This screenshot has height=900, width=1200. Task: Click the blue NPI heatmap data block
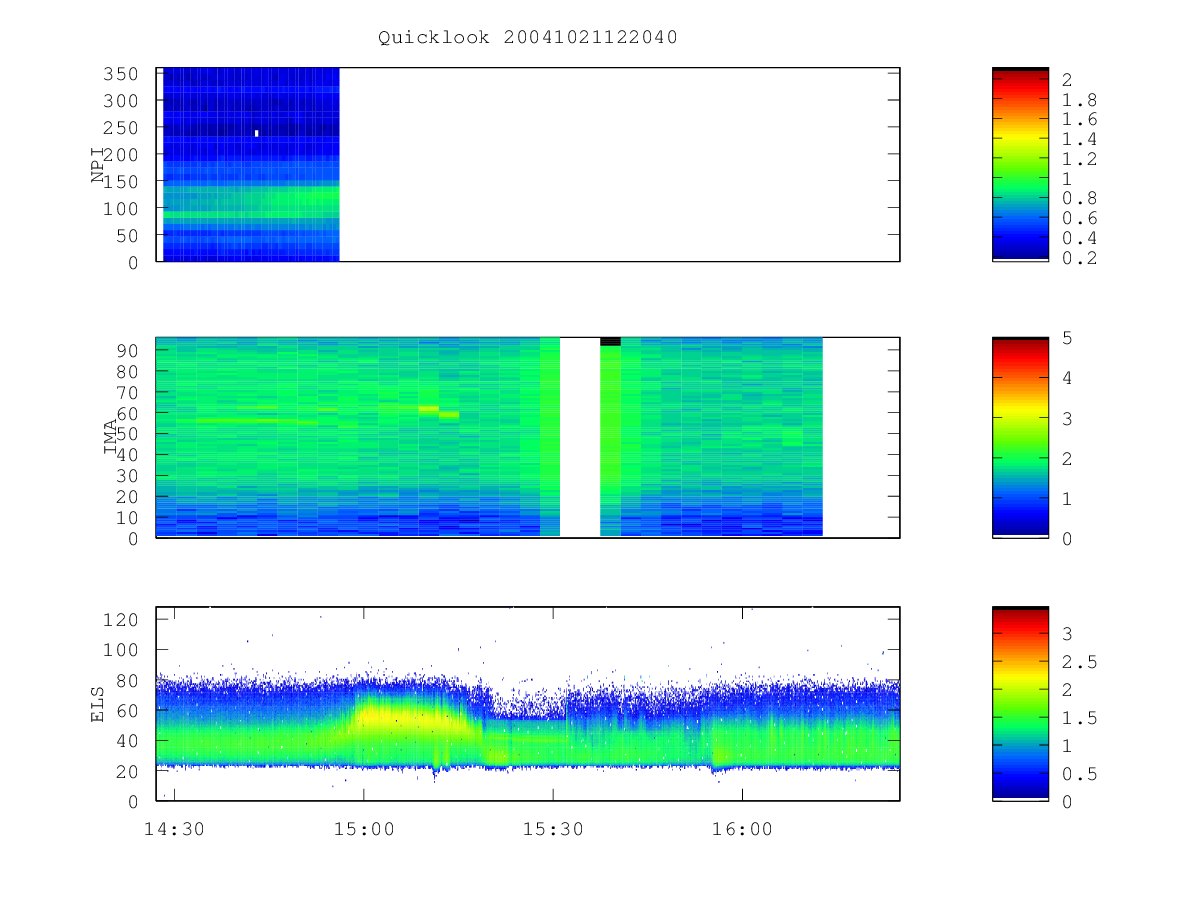click(x=251, y=165)
